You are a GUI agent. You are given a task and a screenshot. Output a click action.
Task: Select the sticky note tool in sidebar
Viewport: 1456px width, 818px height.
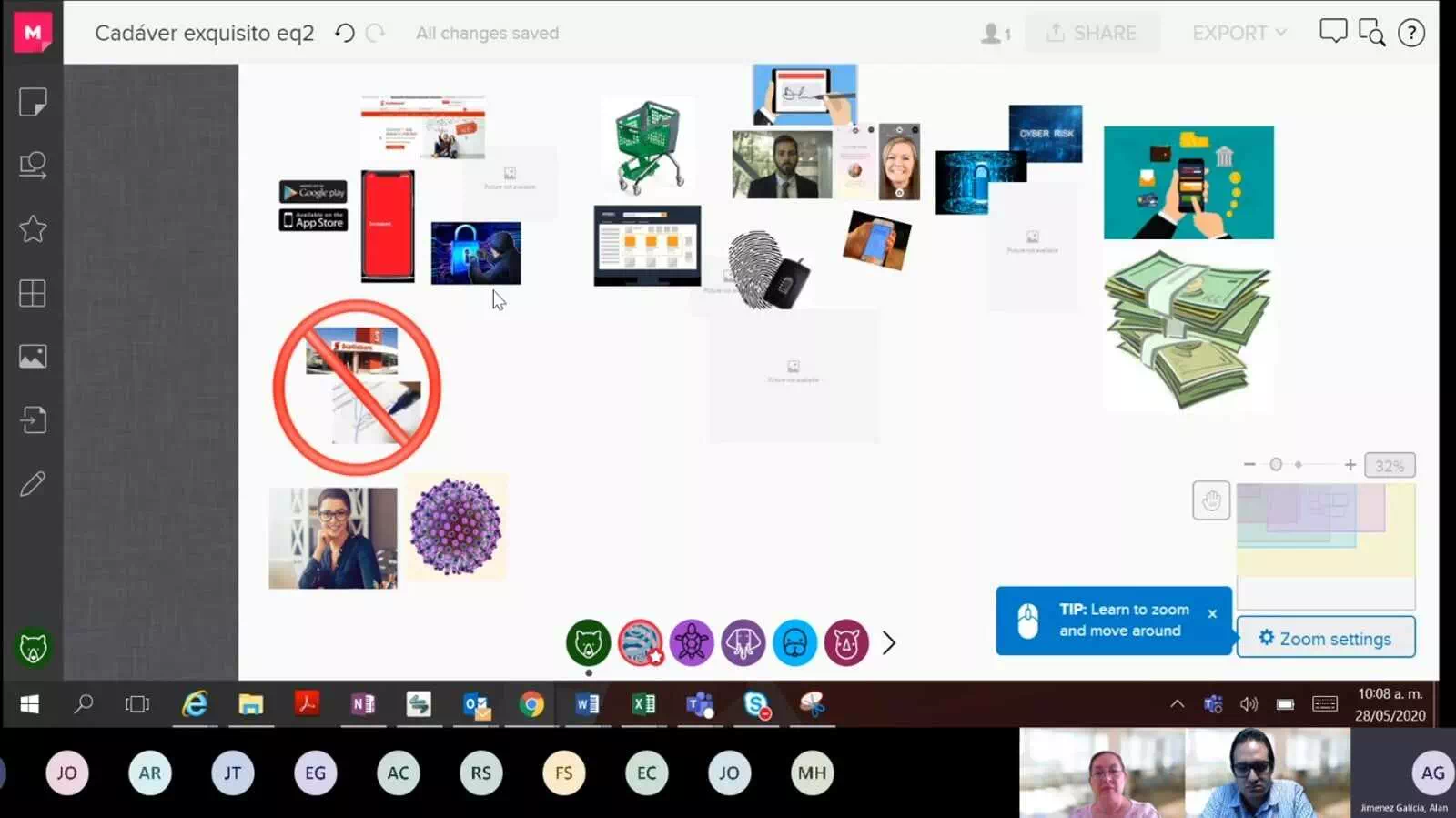(x=33, y=102)
